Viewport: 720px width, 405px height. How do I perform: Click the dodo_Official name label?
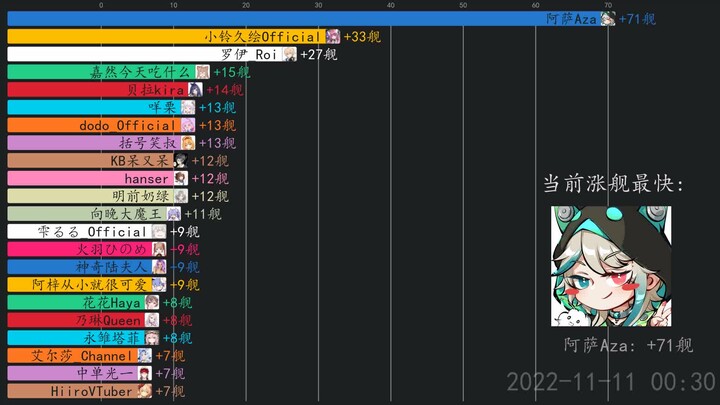(127, 125)
